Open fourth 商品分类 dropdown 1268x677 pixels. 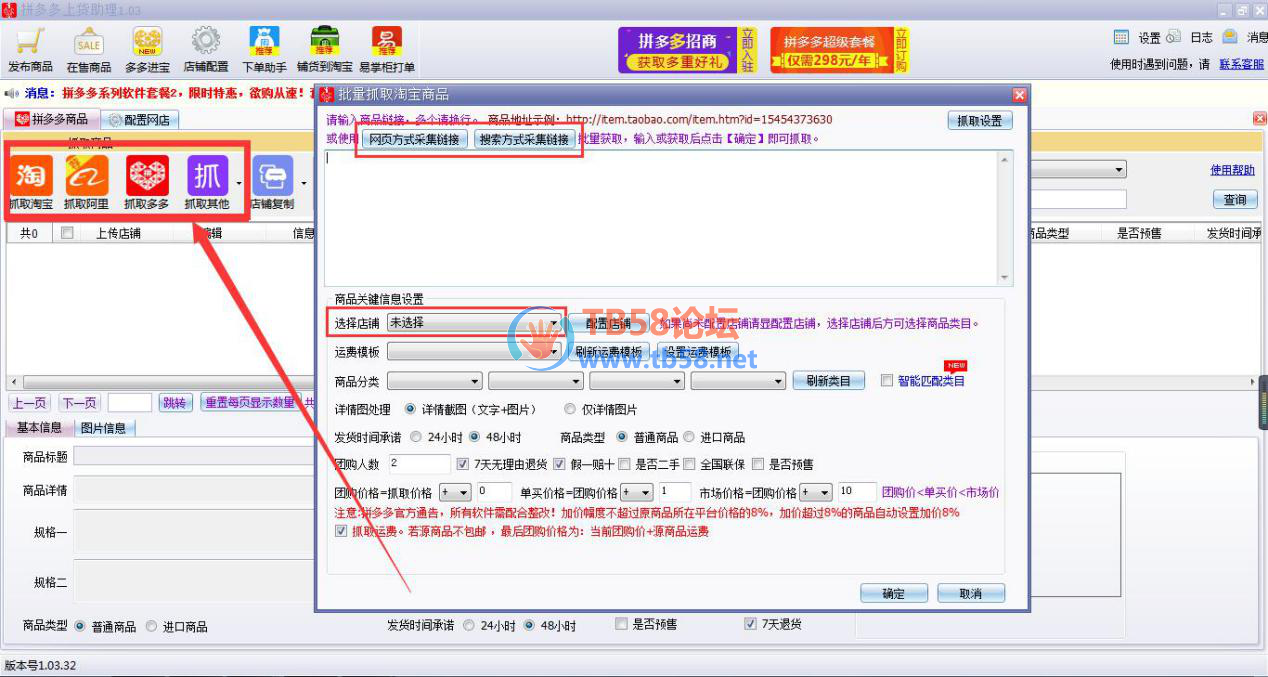pos(738,381)
